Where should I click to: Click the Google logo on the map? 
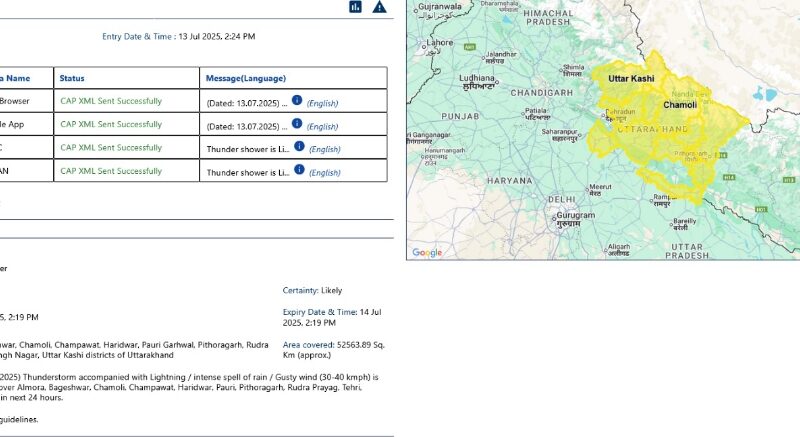[x=427, y=252]
